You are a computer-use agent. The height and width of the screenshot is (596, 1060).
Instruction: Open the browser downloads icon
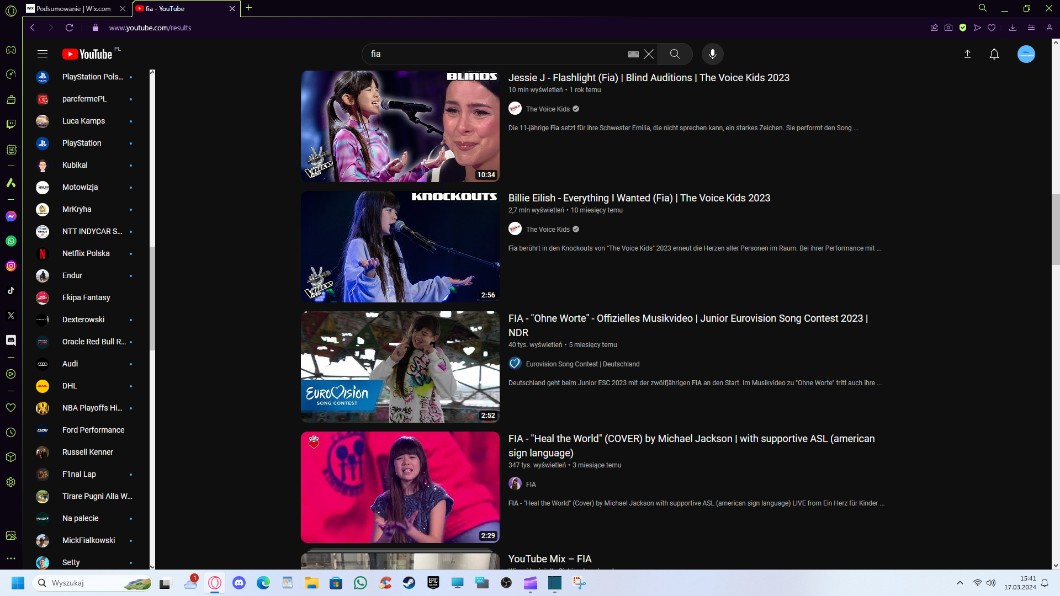click(x=1013, y=28)
